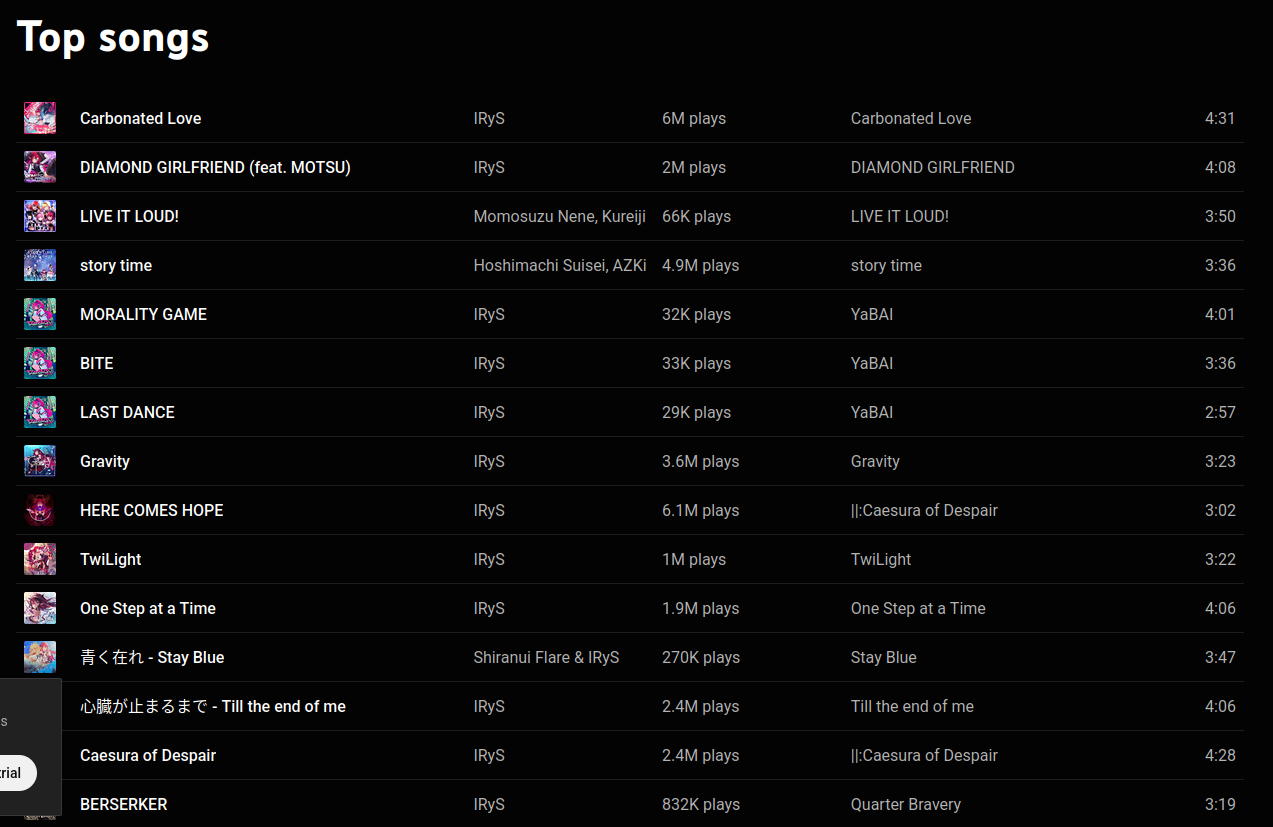Viewport: 1273px width, 827px height.
Task: Open ||:Caesura of Despair album in HERE COMES HOPE row
Action: [924, 510]
